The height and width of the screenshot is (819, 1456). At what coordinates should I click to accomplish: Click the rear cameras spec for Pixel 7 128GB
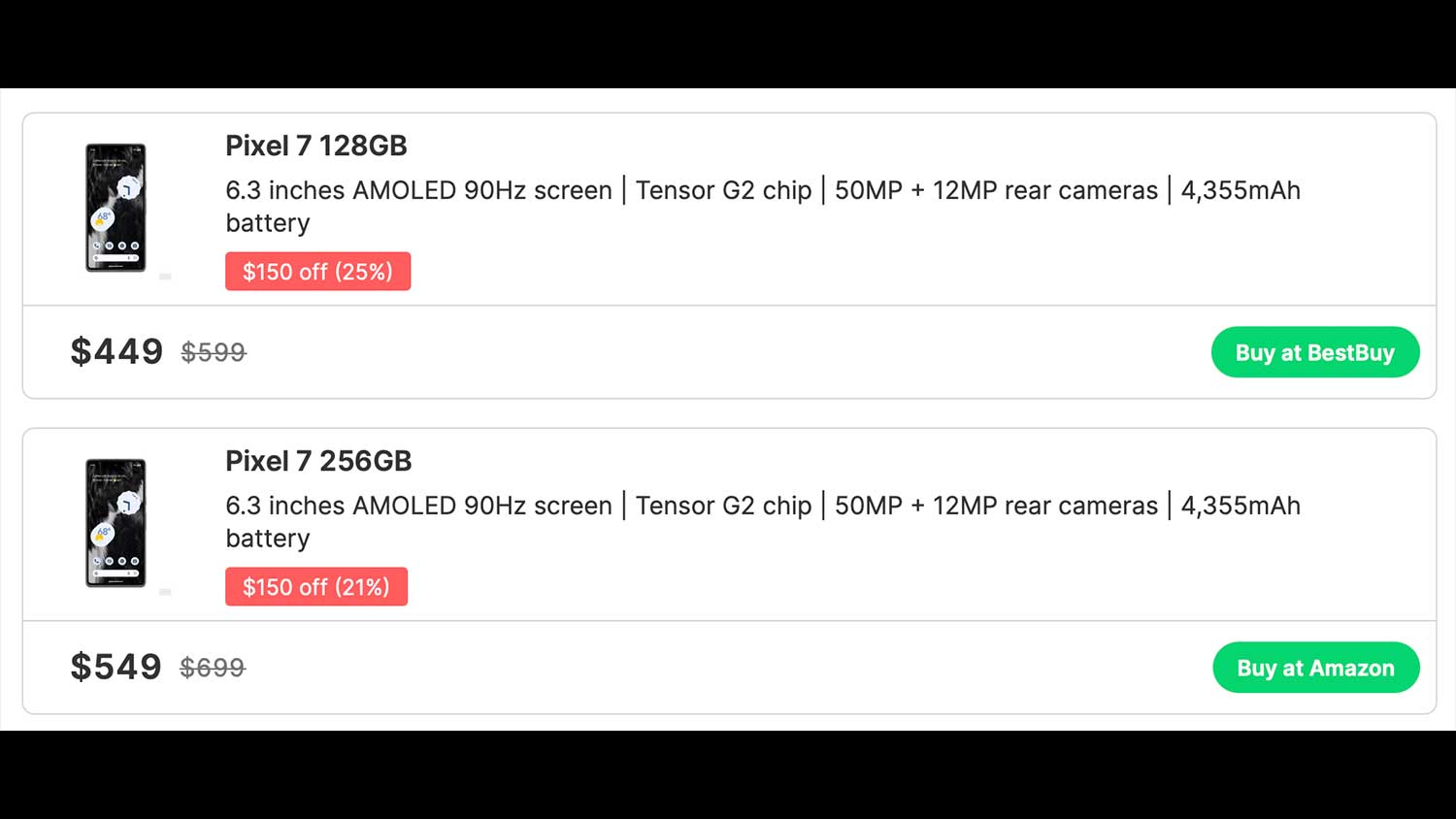[x=996, y=190]
